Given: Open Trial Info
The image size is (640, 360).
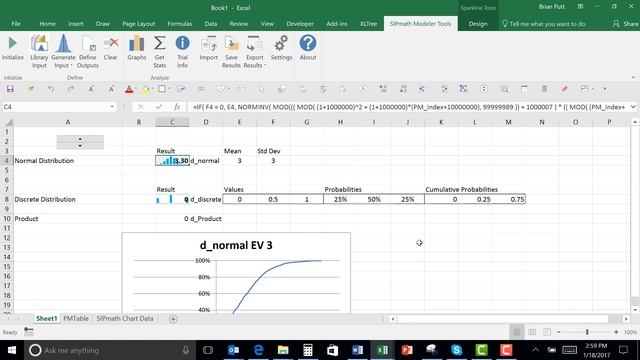Looking at the screenshot, I should [x=182, y=51].
